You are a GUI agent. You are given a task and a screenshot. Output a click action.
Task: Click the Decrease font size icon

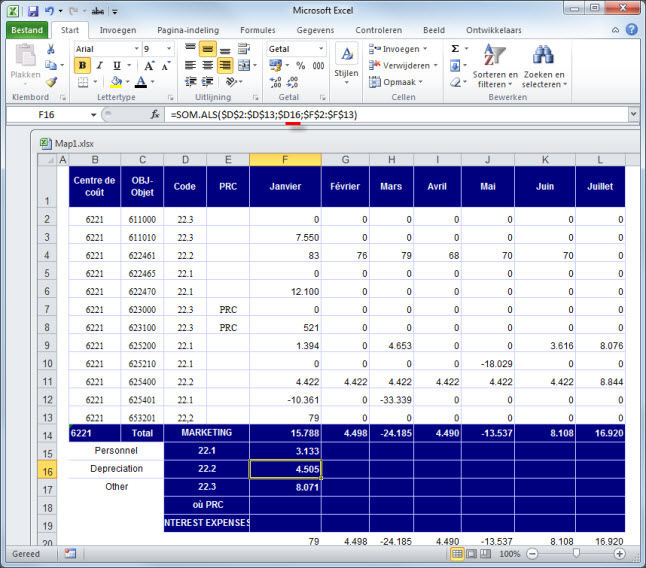(x=166, y=65)
